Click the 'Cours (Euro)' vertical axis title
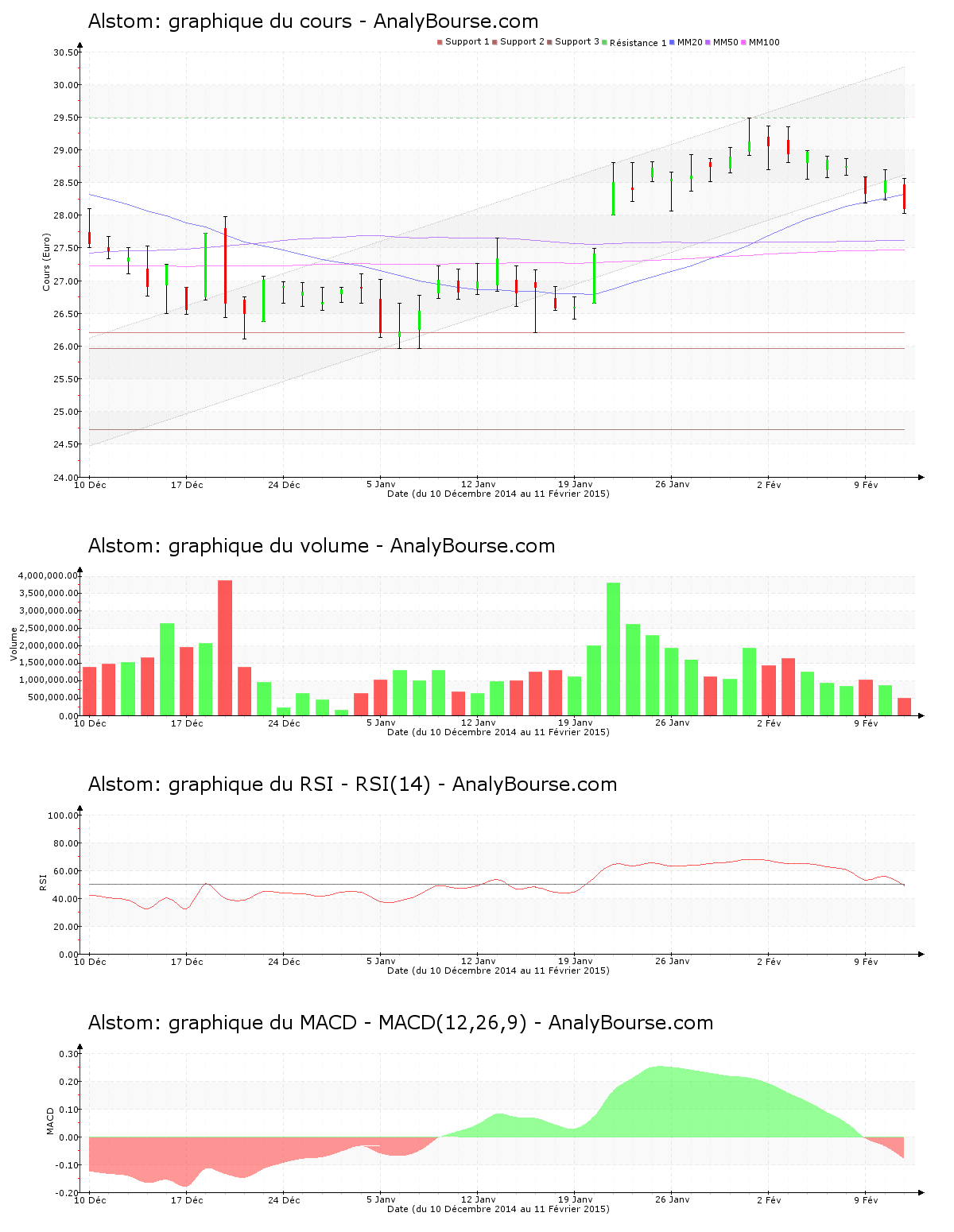The image size is (954, 1232). [46, 262]
